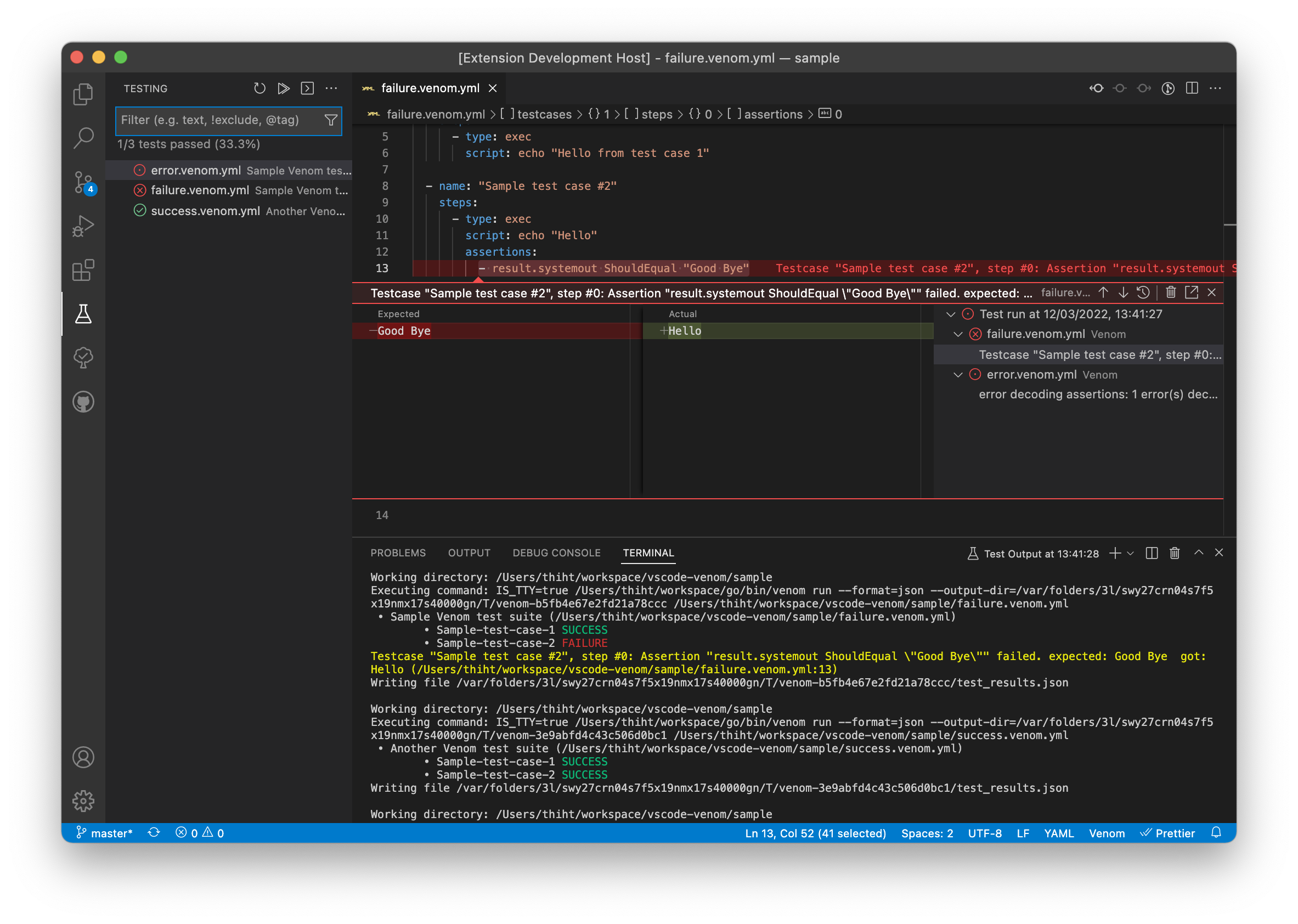Open the GitHub icon in activity bar
1298x924 pixels.
[x=83, y=402]
